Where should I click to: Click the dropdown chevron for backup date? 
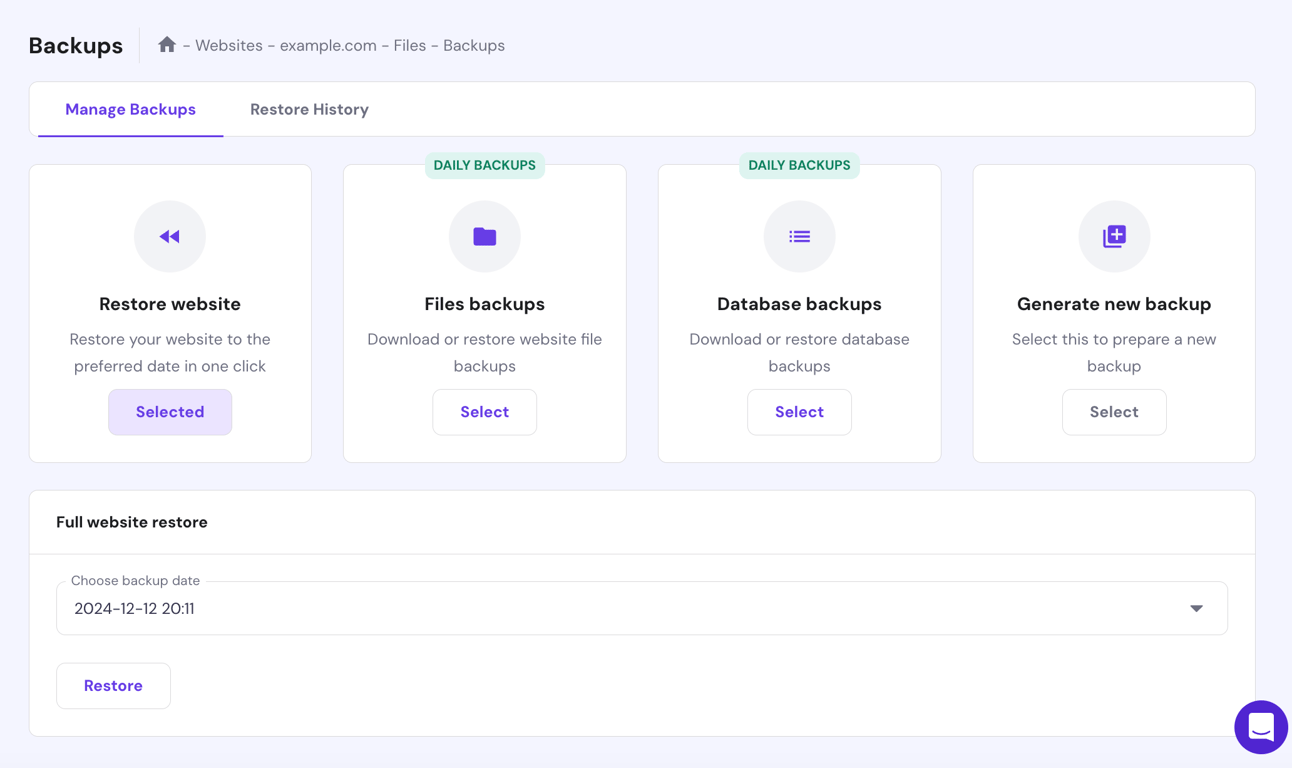point(1196,607)
